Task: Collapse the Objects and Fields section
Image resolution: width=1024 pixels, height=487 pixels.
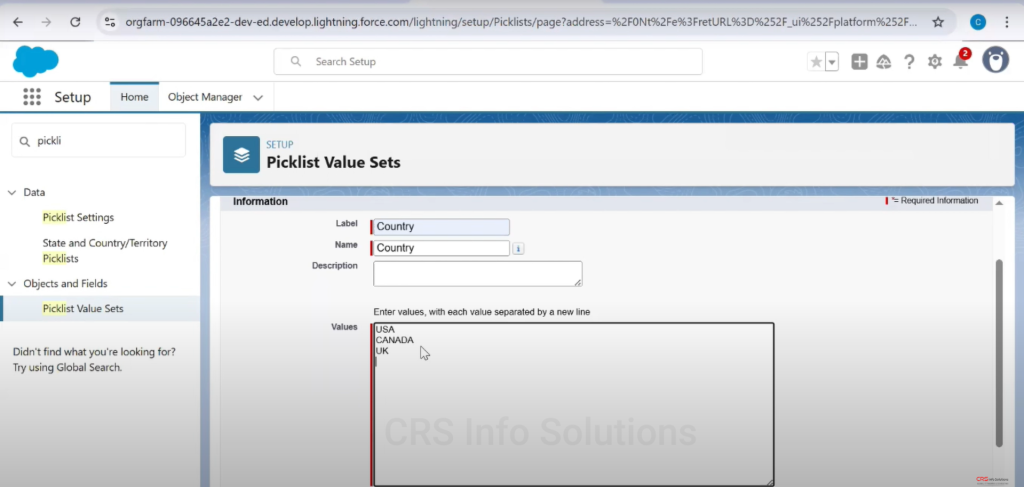Action: pyautogui.click(x=12, y=284)
